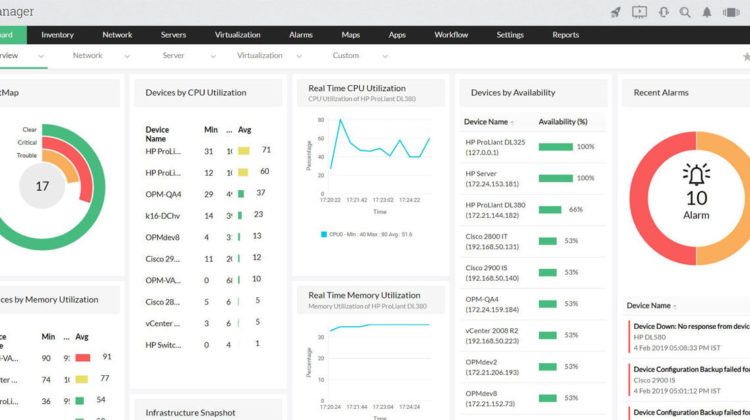Open Cisco 2800 IT device entry
Image resolution: width=750 pixels, height=420 pixels.
pyautogui.click(x=532, y=241)
